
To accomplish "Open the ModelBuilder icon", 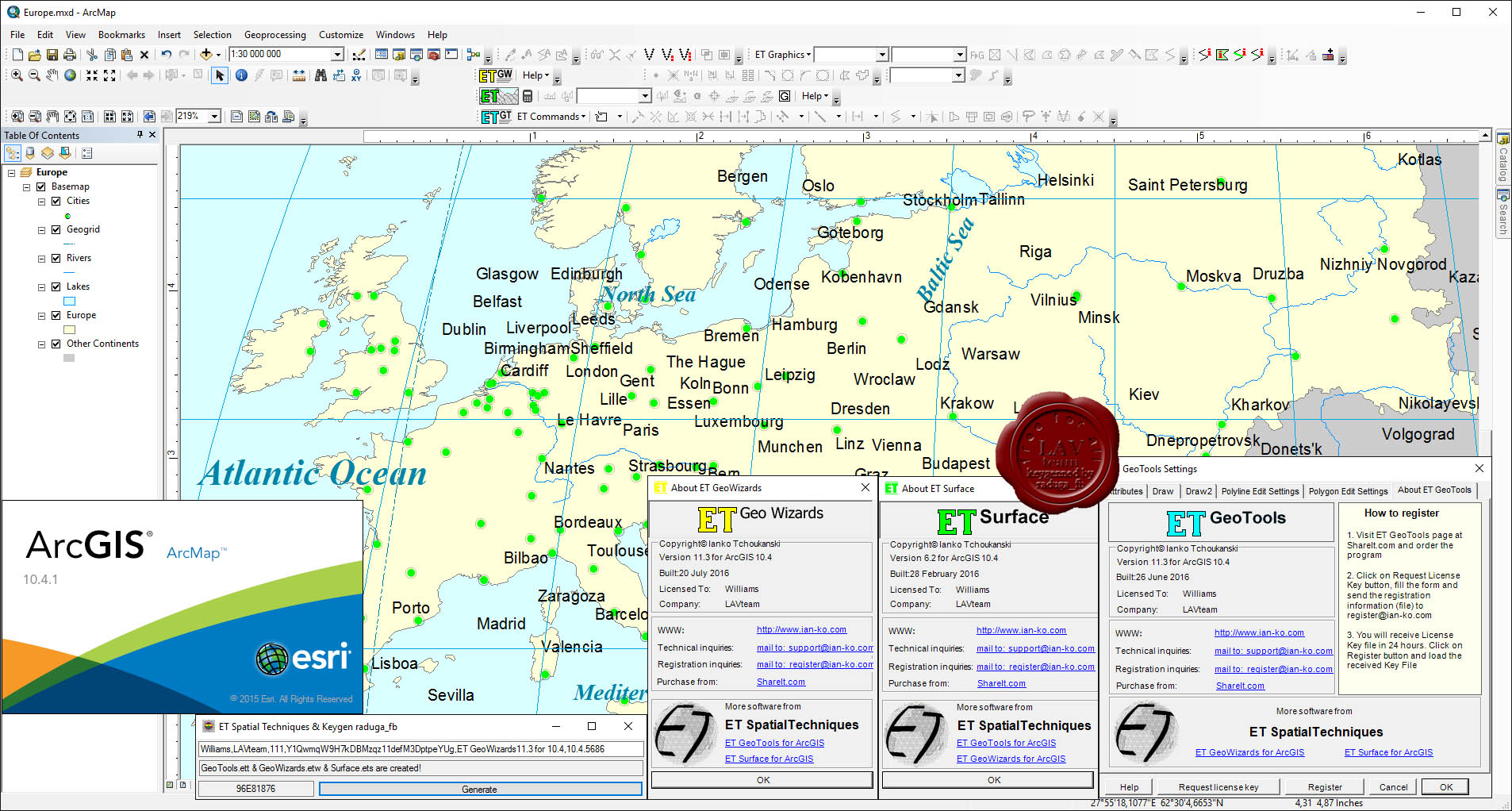I will pos(474,55).
